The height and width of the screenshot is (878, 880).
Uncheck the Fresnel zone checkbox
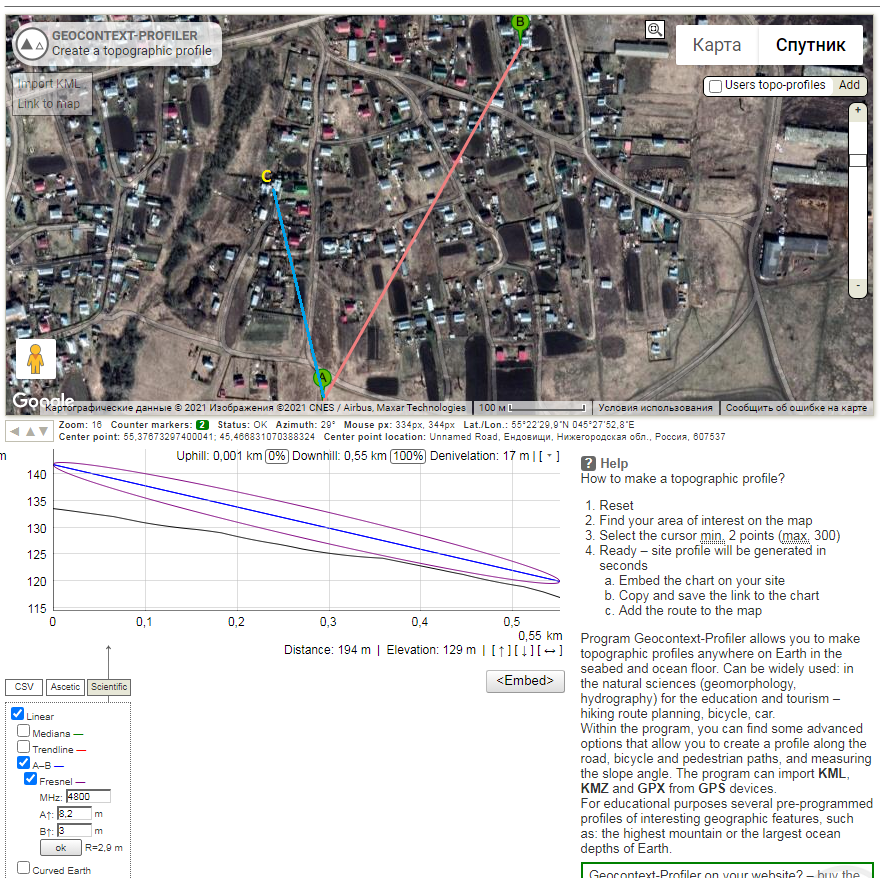click(x=30, y=779)
